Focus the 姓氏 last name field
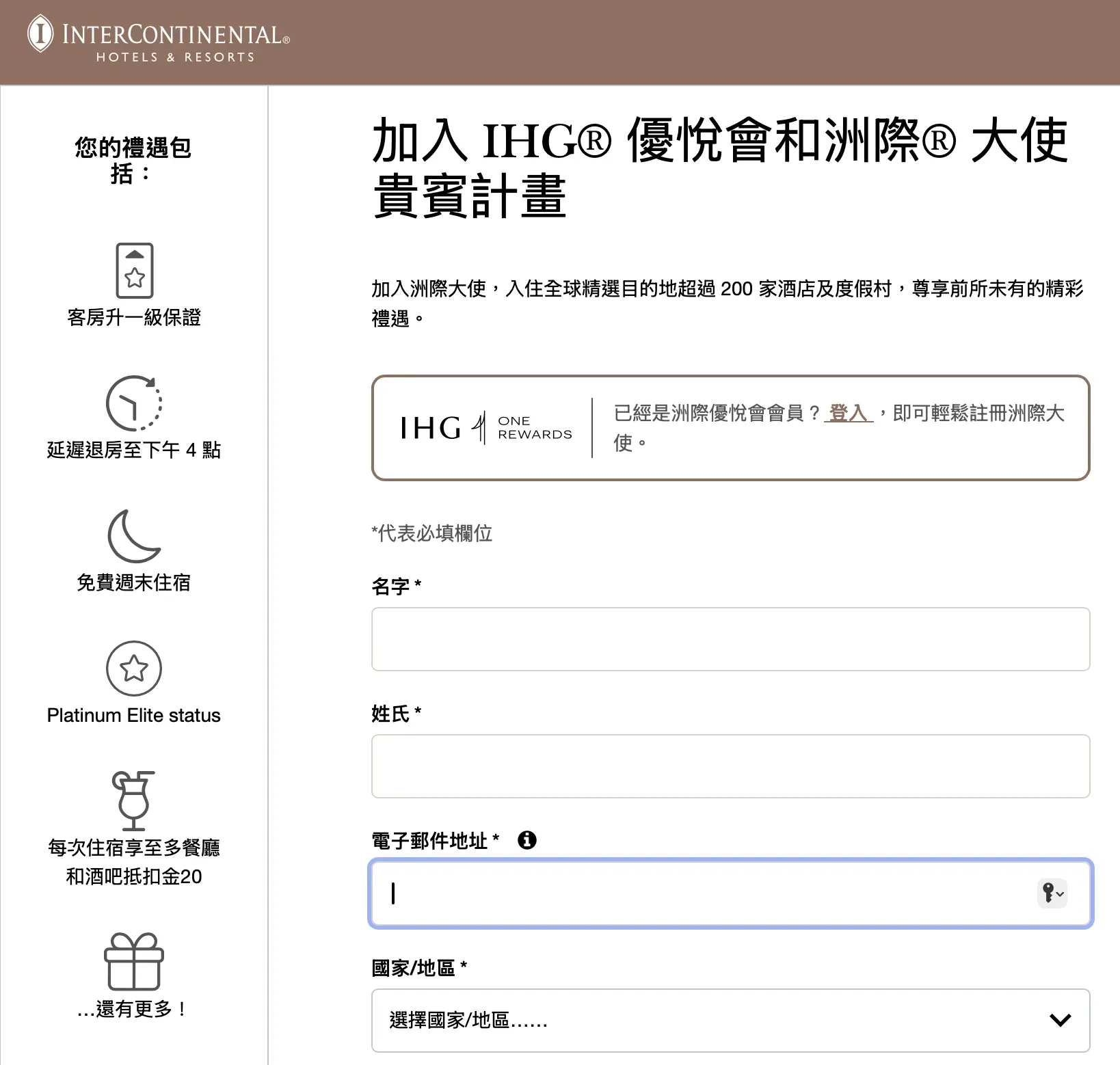Image resolution: width=1120 pixels, height=1065 pixels. click(730, 766)
